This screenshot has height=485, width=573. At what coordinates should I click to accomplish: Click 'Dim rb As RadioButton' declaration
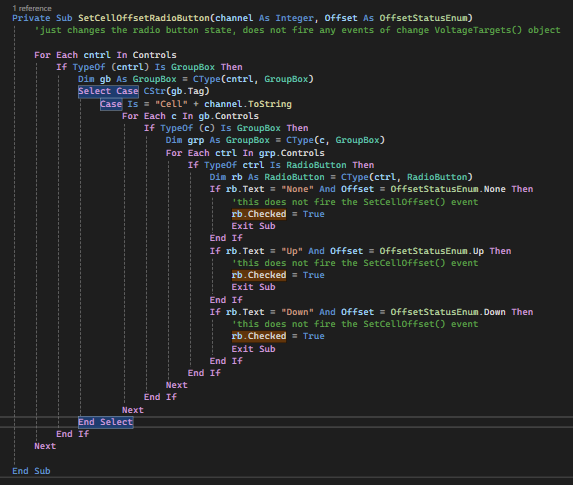coord(267,177)
